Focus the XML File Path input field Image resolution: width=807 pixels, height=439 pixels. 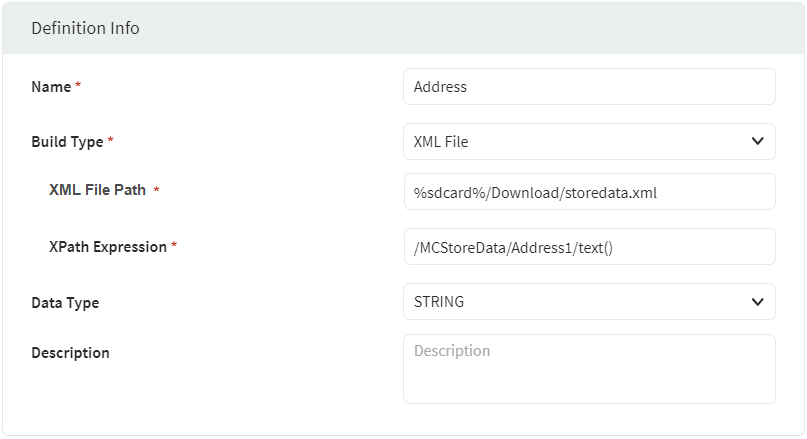pos(588,192)
